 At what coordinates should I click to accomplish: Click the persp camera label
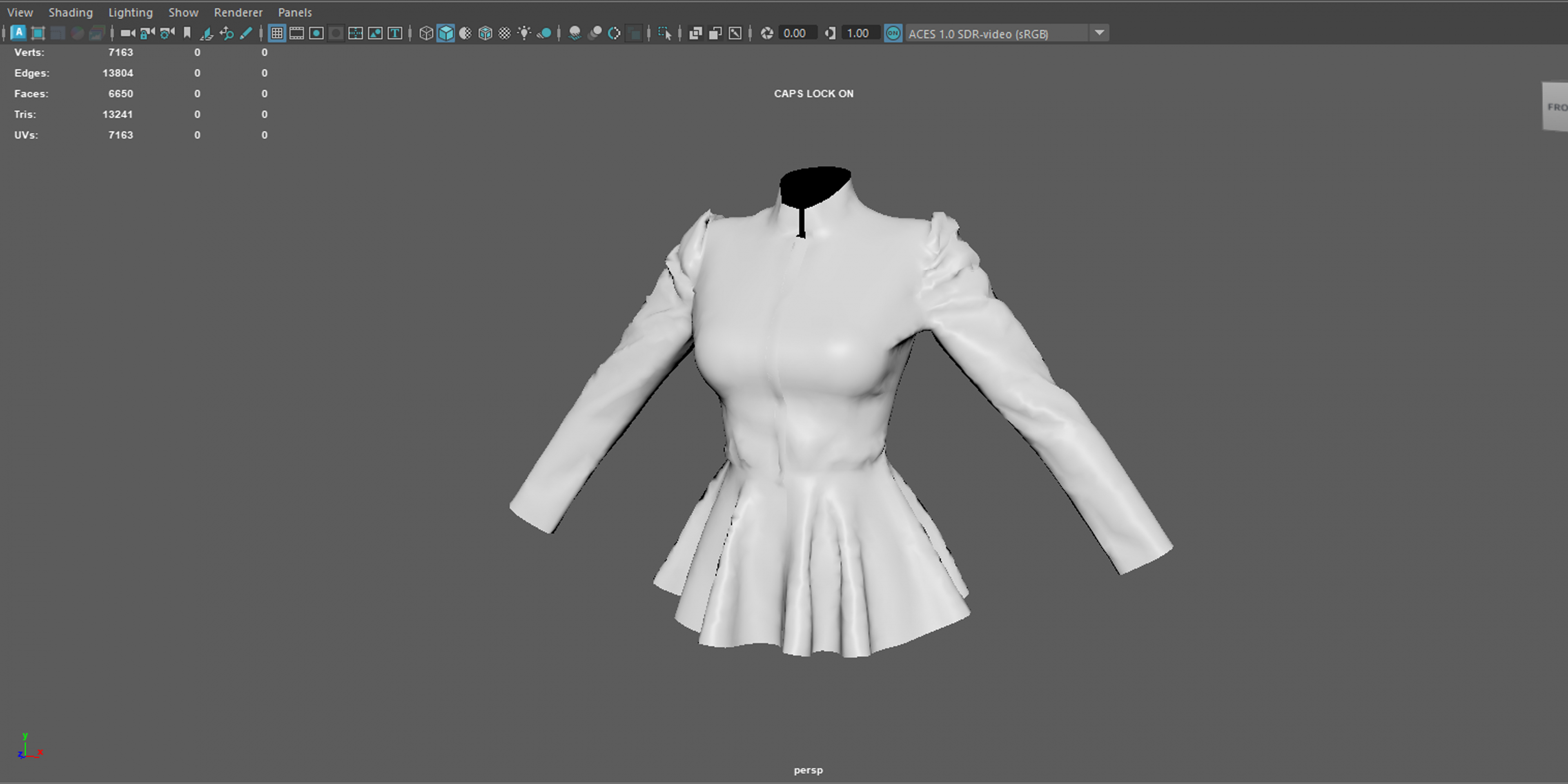[808, 770]
